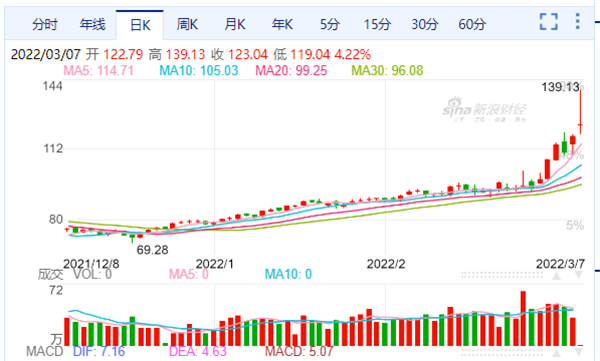
Task: Click the 112 price axis label
Action: [53, 149]
